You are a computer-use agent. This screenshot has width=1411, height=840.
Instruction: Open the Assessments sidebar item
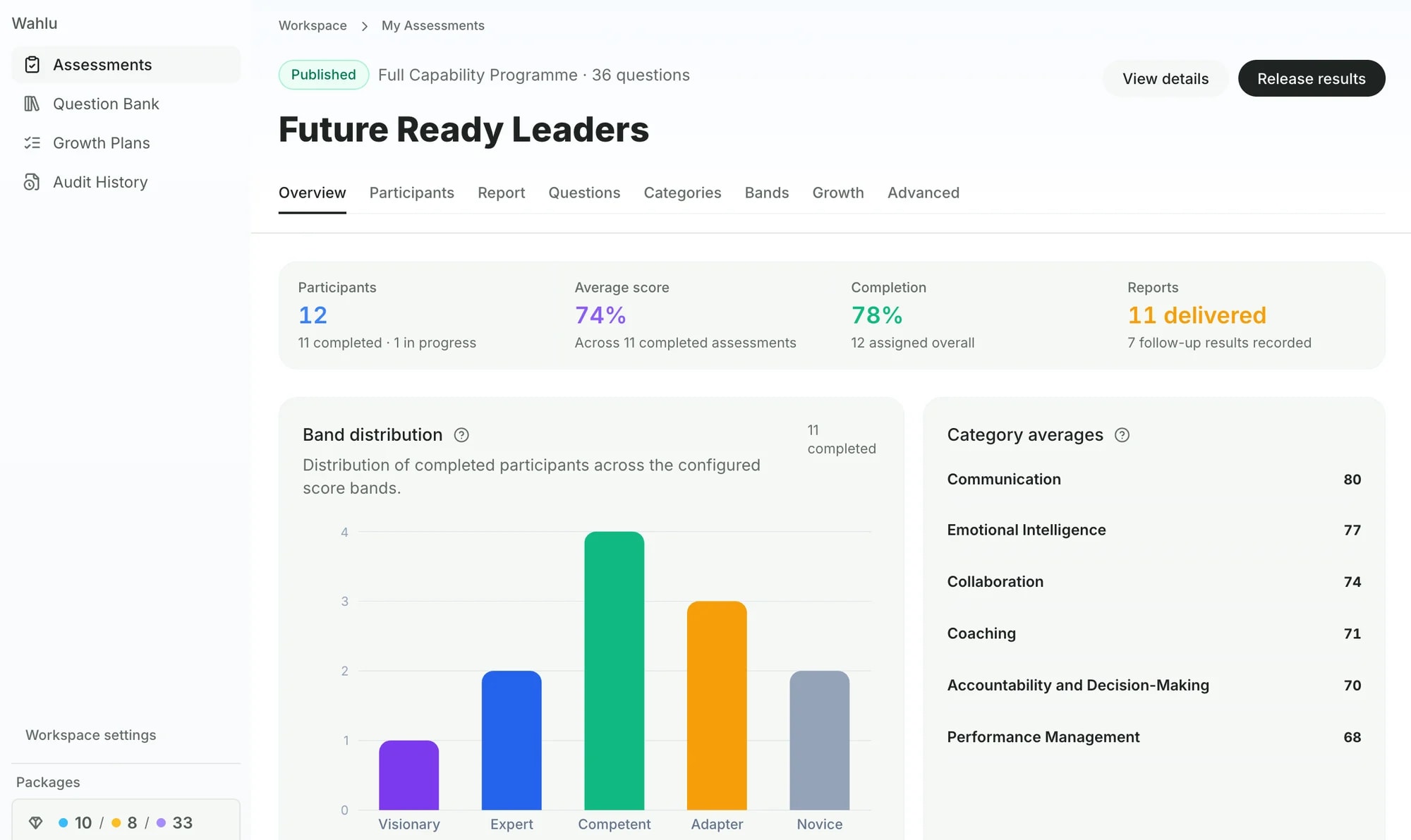126,65
